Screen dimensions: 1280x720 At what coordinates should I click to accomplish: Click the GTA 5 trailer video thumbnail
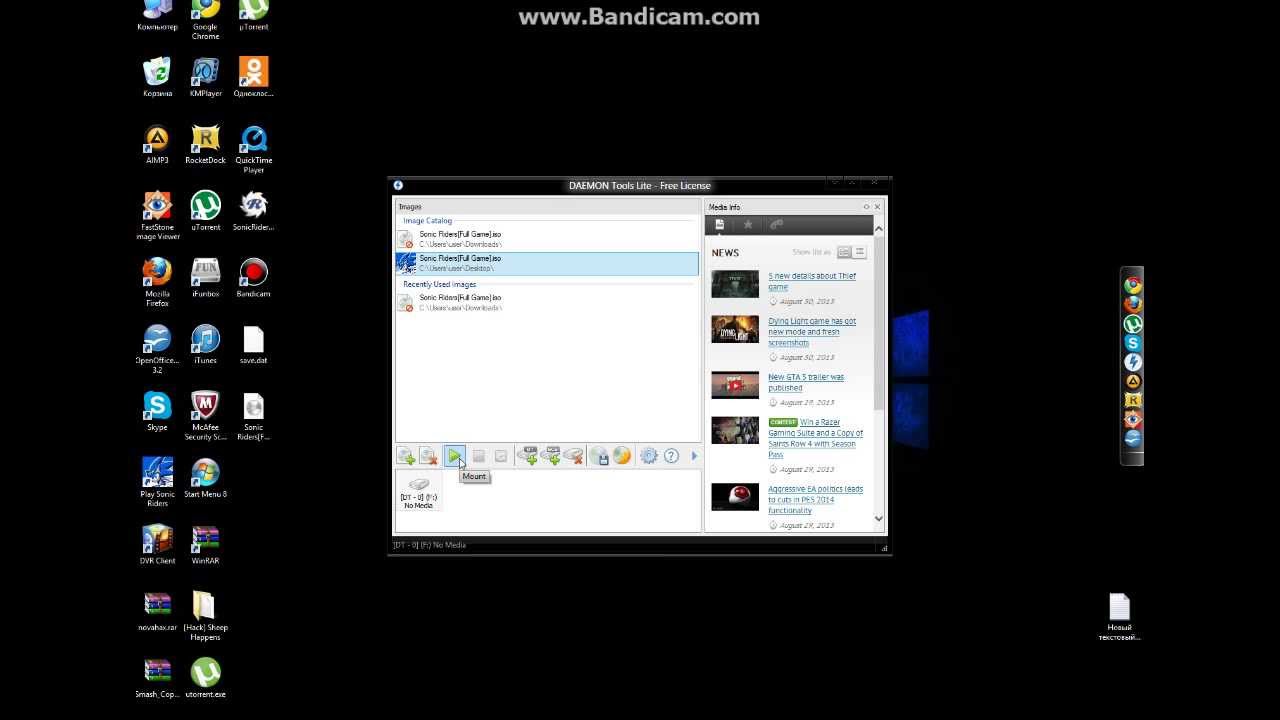[x=735, y=385]
